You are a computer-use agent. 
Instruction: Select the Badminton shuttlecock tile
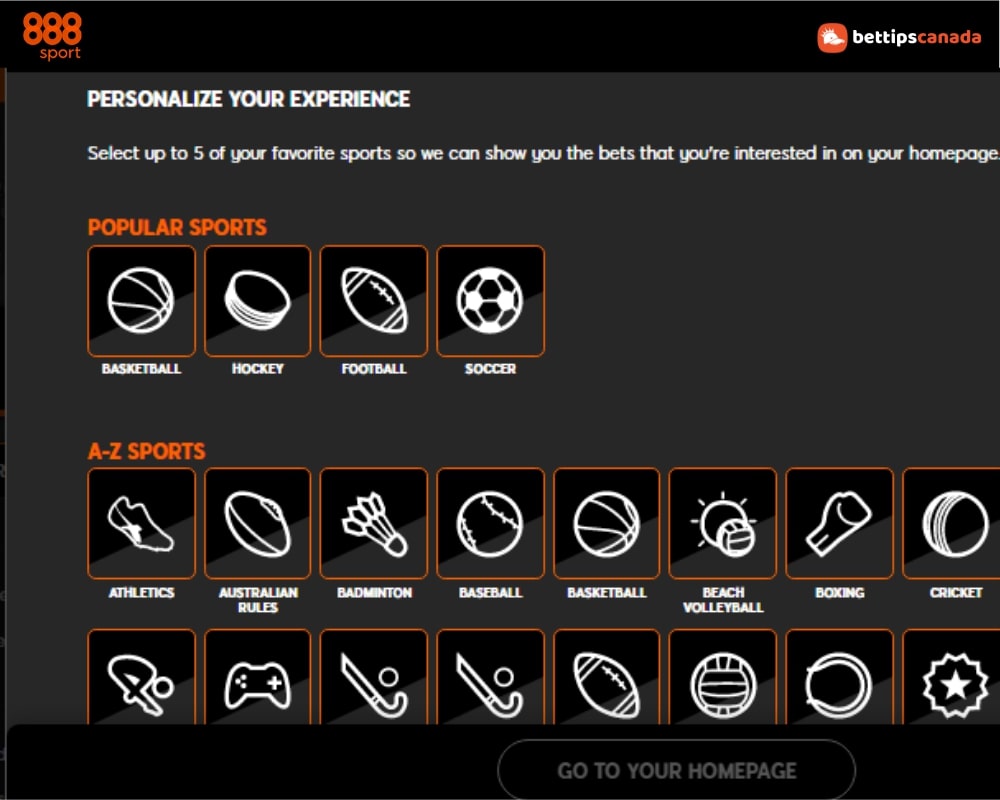pos(374,523)
